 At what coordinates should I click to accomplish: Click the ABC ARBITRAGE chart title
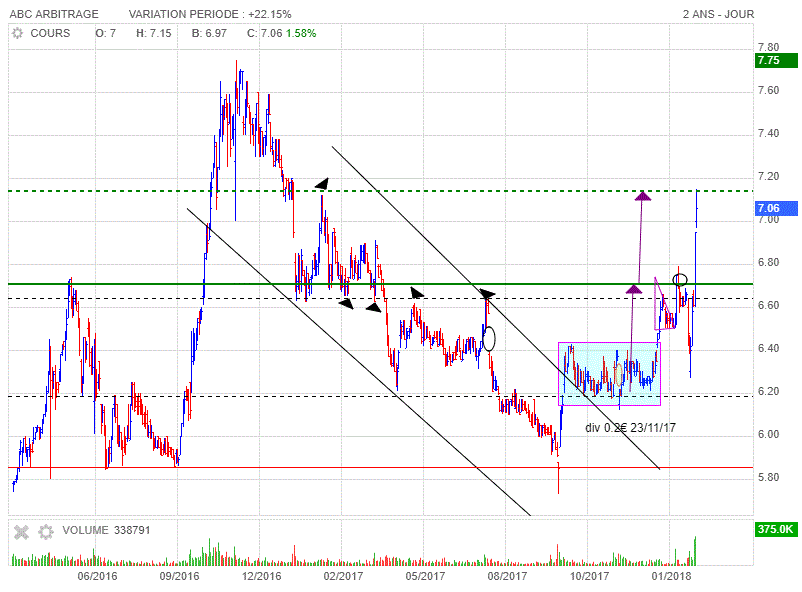[54, 14]
